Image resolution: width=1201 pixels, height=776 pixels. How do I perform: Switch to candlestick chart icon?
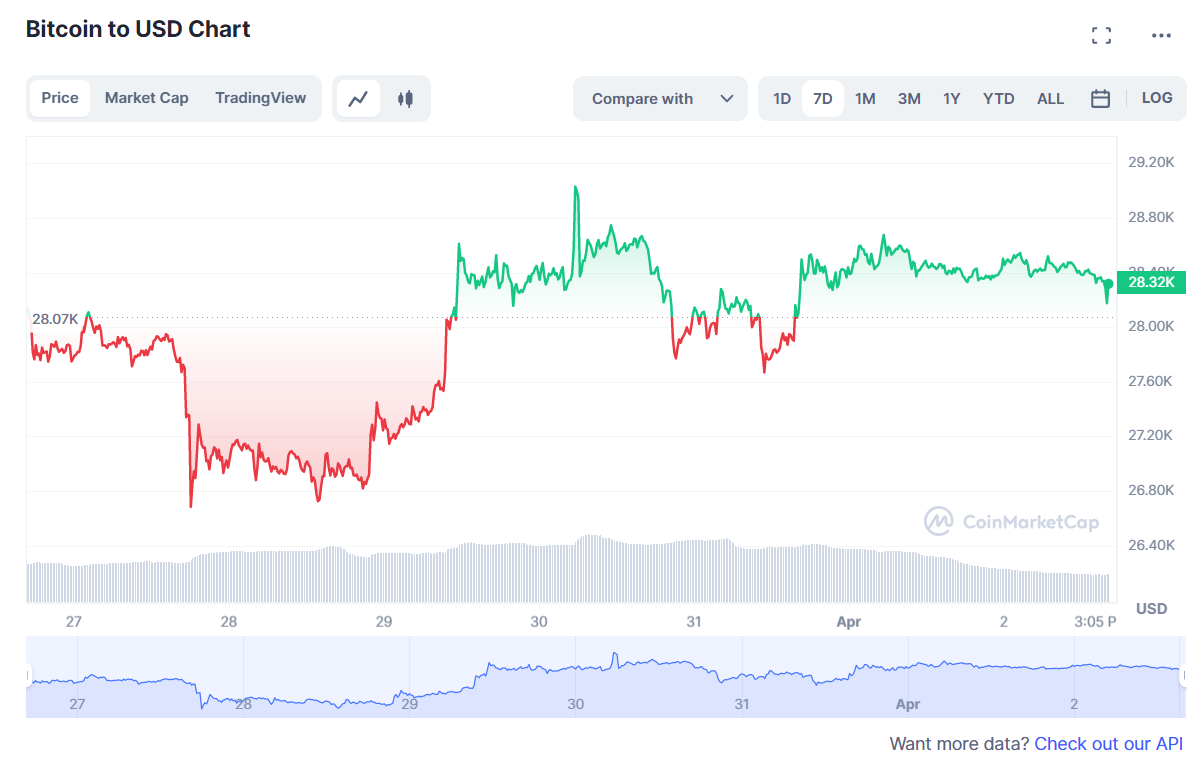[x=405, y=98]
